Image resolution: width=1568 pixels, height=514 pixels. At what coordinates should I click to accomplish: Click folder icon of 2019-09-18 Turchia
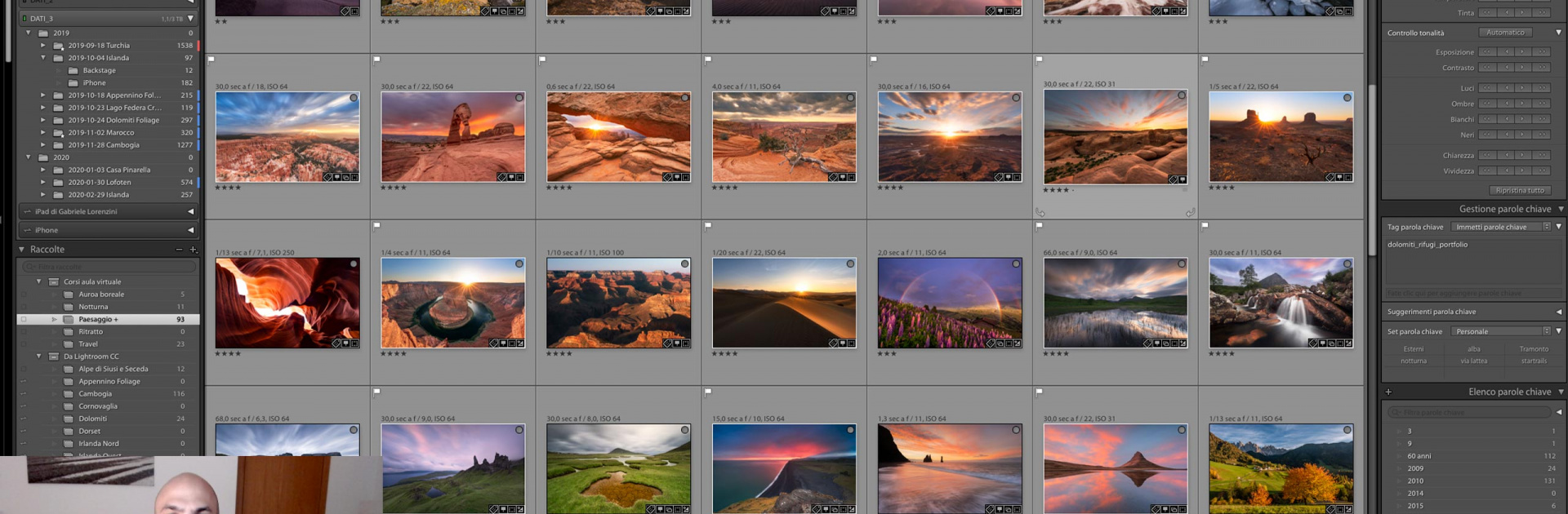(x=58, y=46)
